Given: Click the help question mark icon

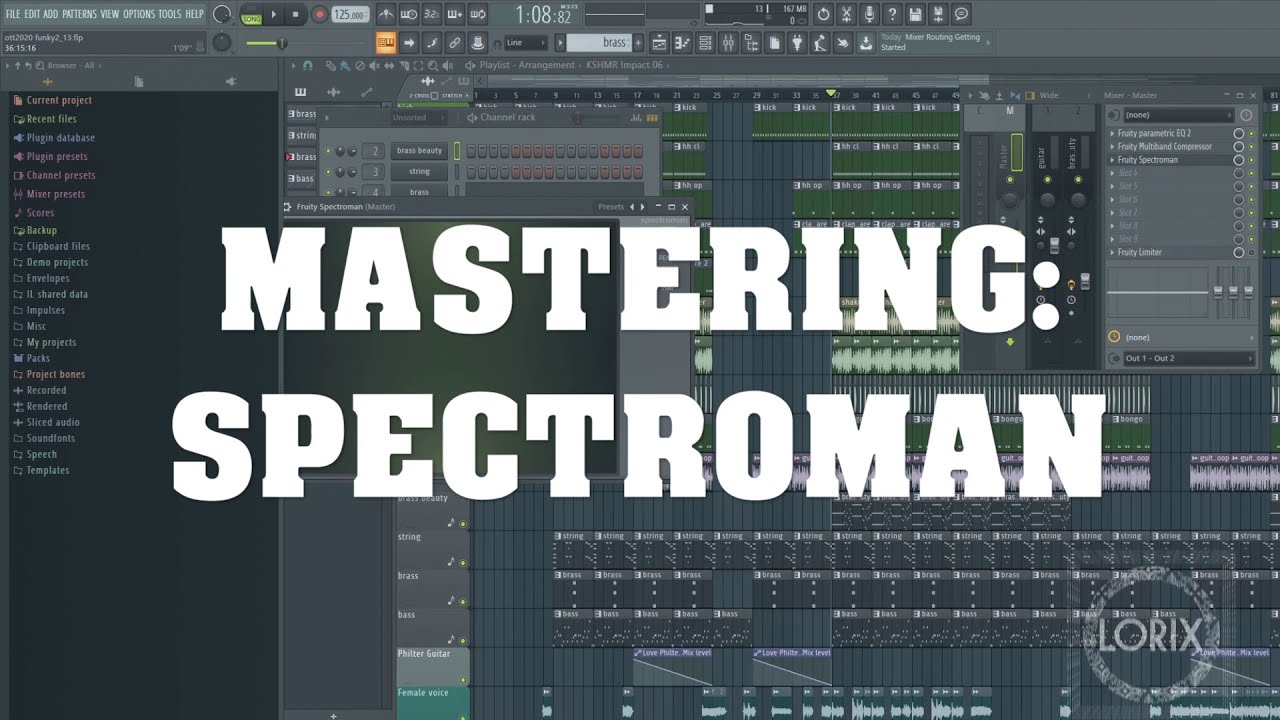Looking at the screenshot, I should [892, 14].
